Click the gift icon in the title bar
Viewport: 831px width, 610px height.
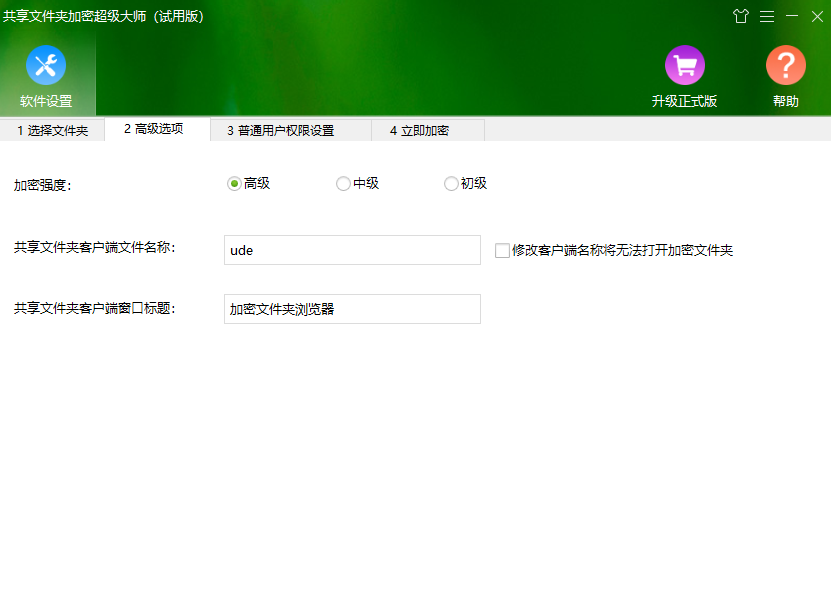(x=741, y=16)
